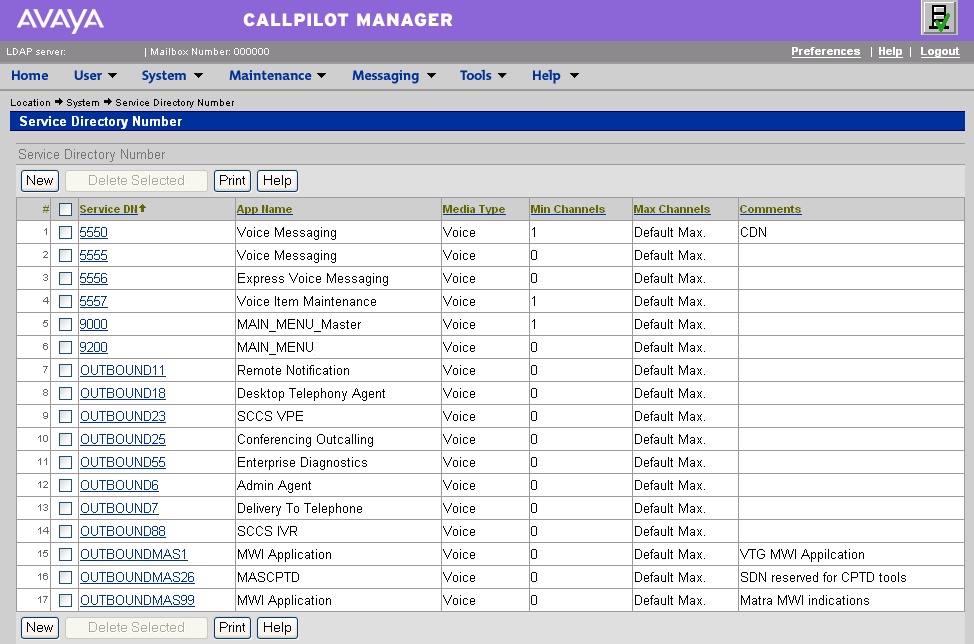Select the checkbox for Service DN 9200
The width and height of the screenshot is (974, 644).
[65, 348]
